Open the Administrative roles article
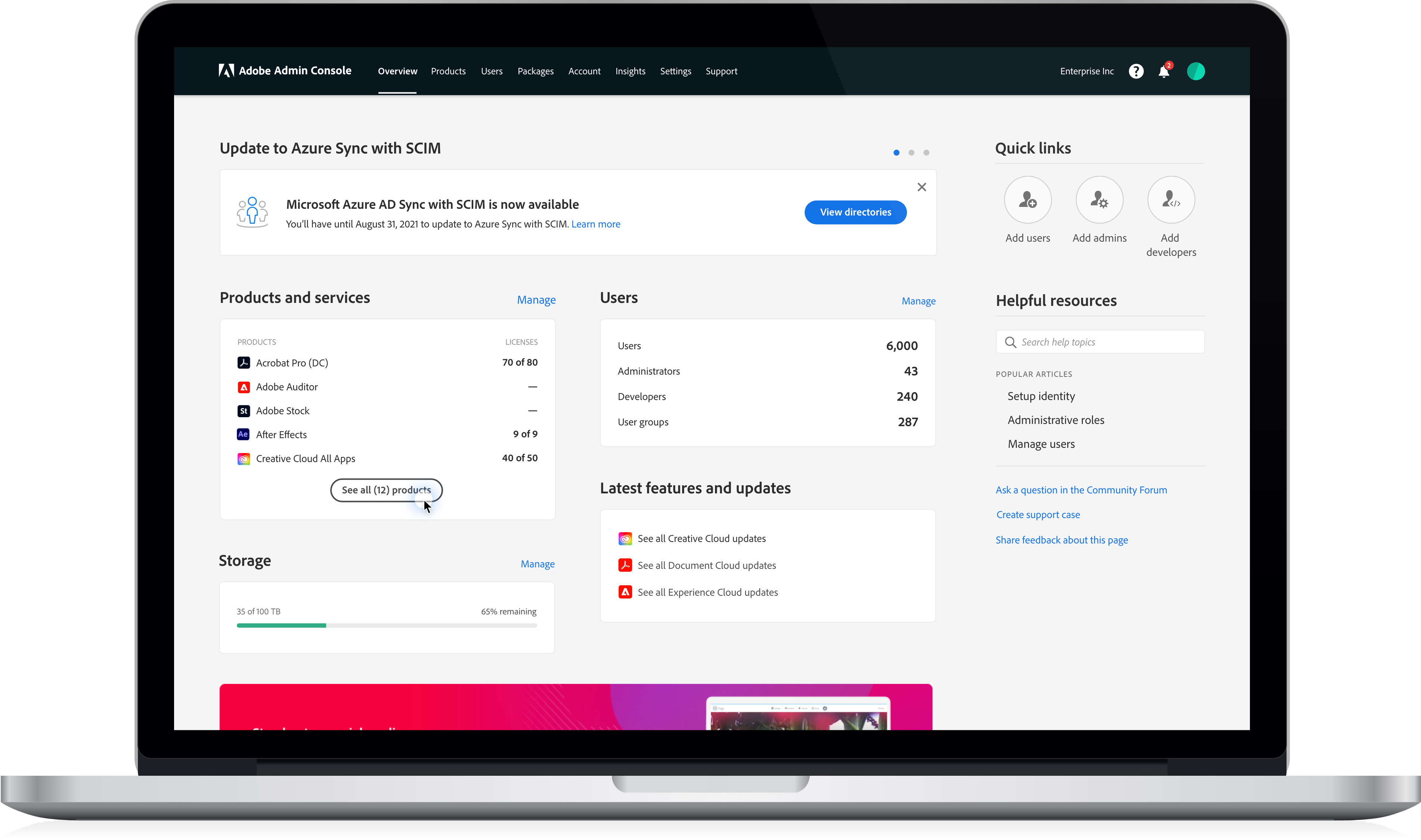1421x840 pixels. click(1056, 420)
